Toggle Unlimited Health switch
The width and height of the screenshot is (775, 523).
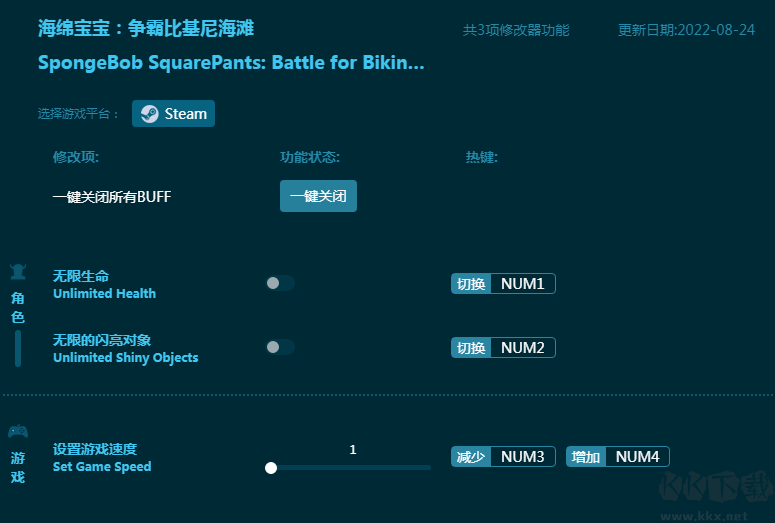(280, 283)
